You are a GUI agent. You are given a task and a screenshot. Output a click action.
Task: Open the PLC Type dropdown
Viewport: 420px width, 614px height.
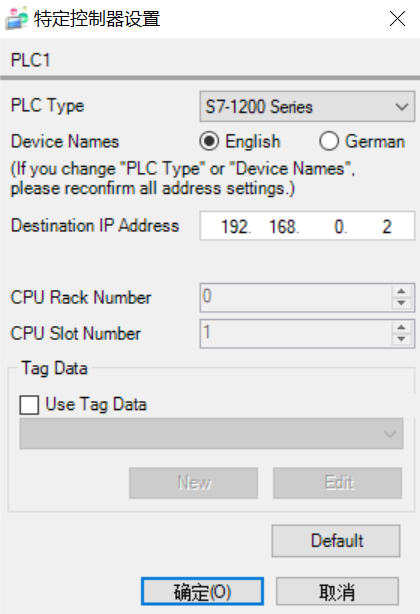tap(307, 107)
